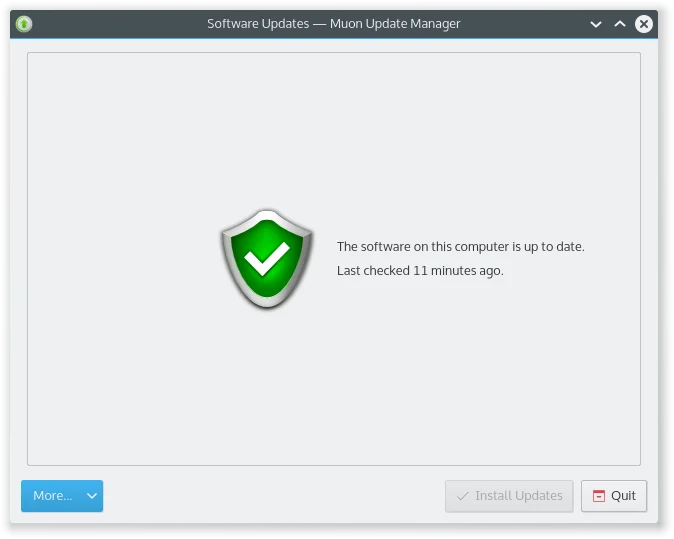The height and width of the screenshot is (539, 674).
Task: Click 'Last checked 11 minutes ago.' text
Action: 420,271
